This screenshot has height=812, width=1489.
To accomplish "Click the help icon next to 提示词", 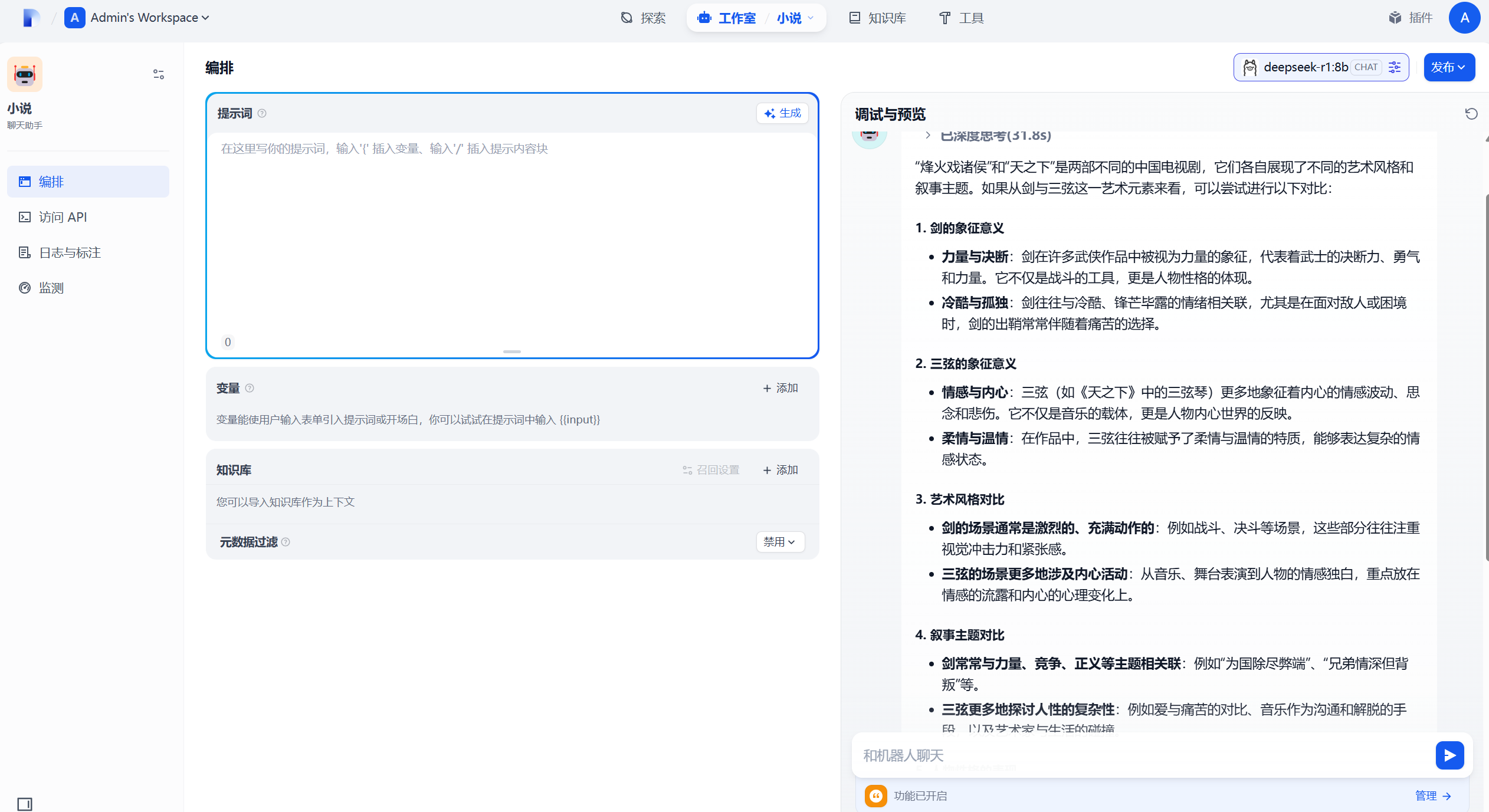I will 262,113.
